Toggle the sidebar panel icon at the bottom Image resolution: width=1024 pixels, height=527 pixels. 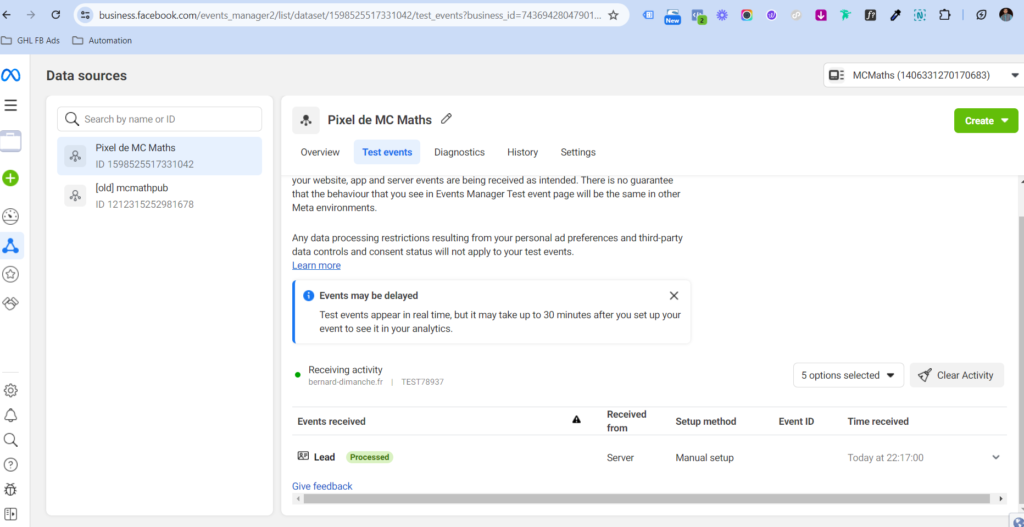coord(10,514)
